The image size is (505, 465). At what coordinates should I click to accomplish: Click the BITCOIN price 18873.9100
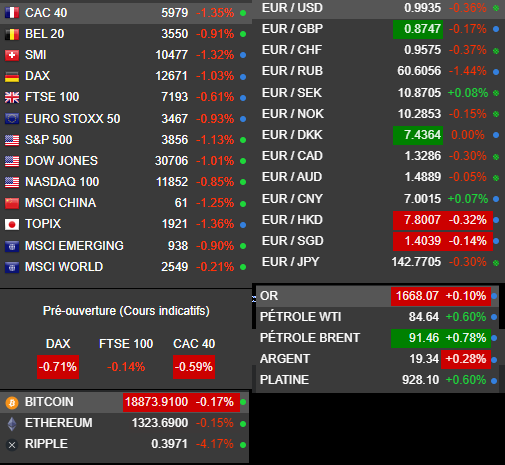click(156, 402)
